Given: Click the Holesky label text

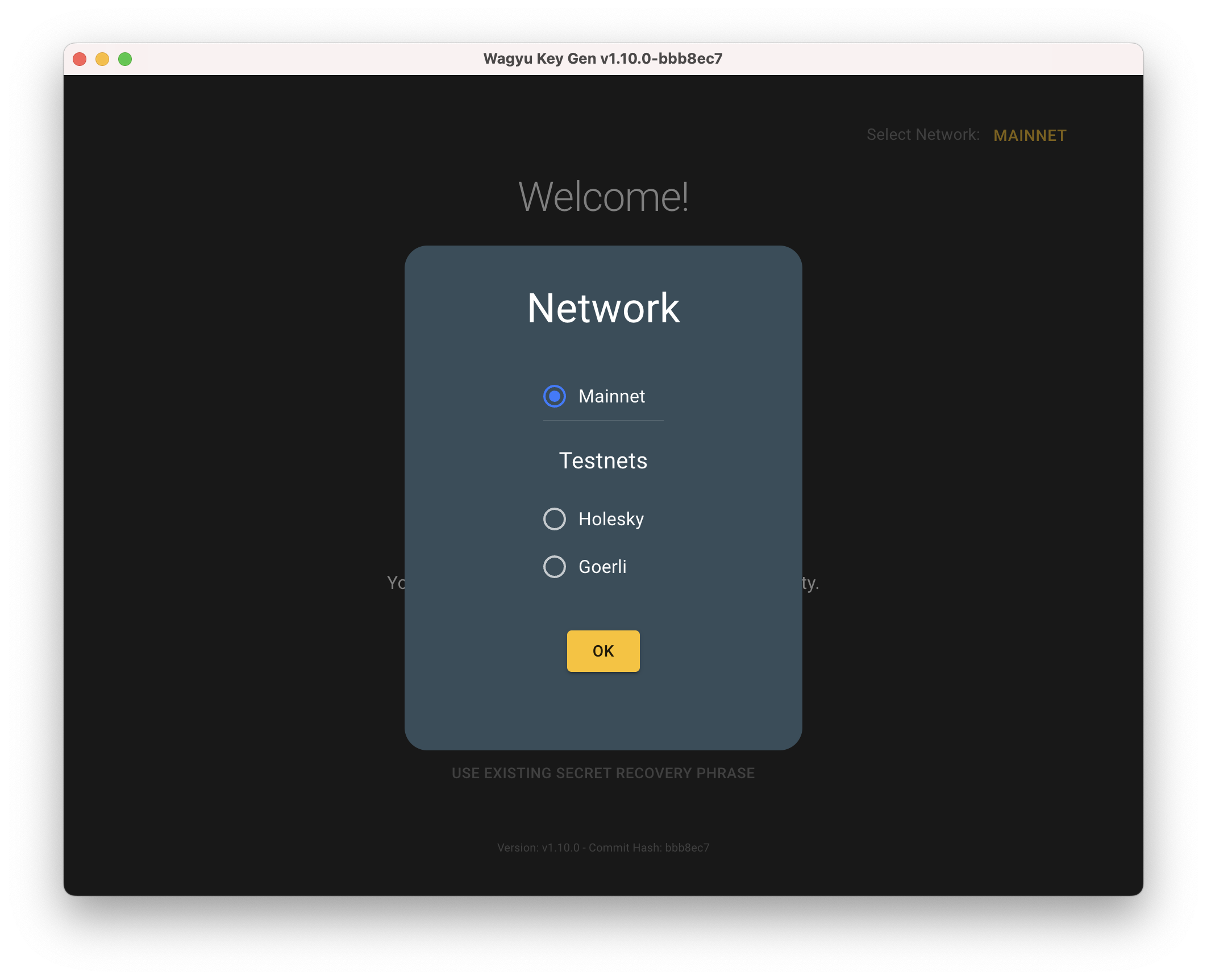Looking at the screenshot, I should [x=611, y=519].
